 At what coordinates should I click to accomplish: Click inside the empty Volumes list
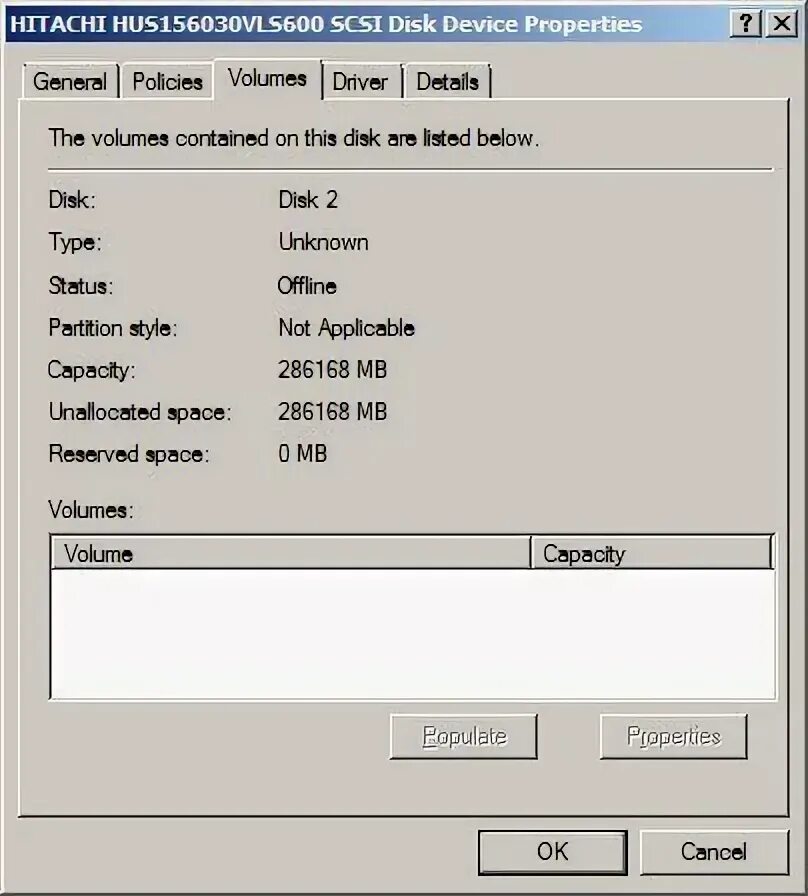(413, 633)
